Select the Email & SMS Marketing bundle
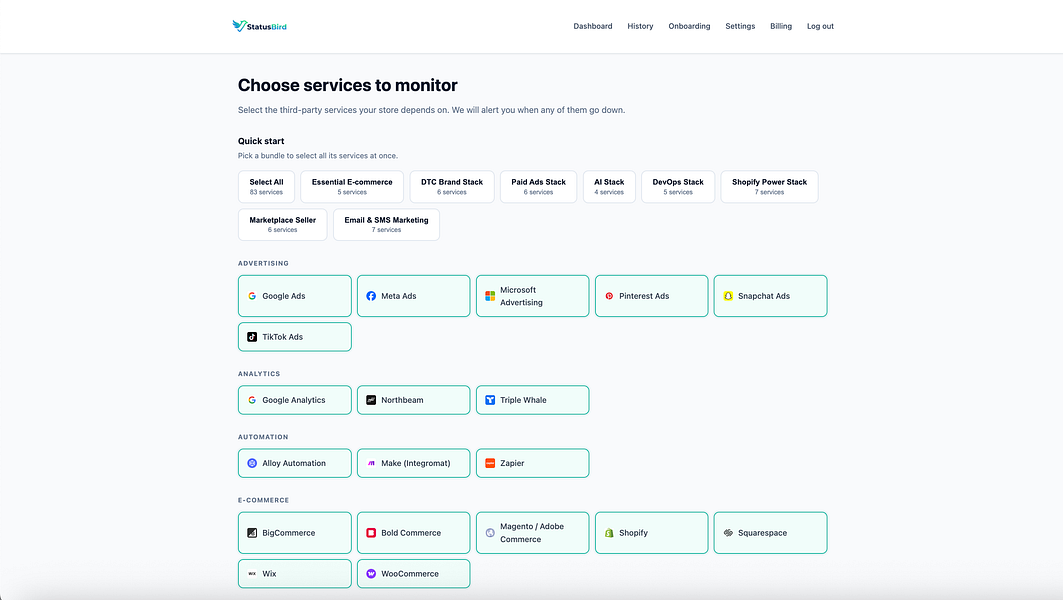The width and height of the screenshot is (1063, 600). [x=386, y=224]
